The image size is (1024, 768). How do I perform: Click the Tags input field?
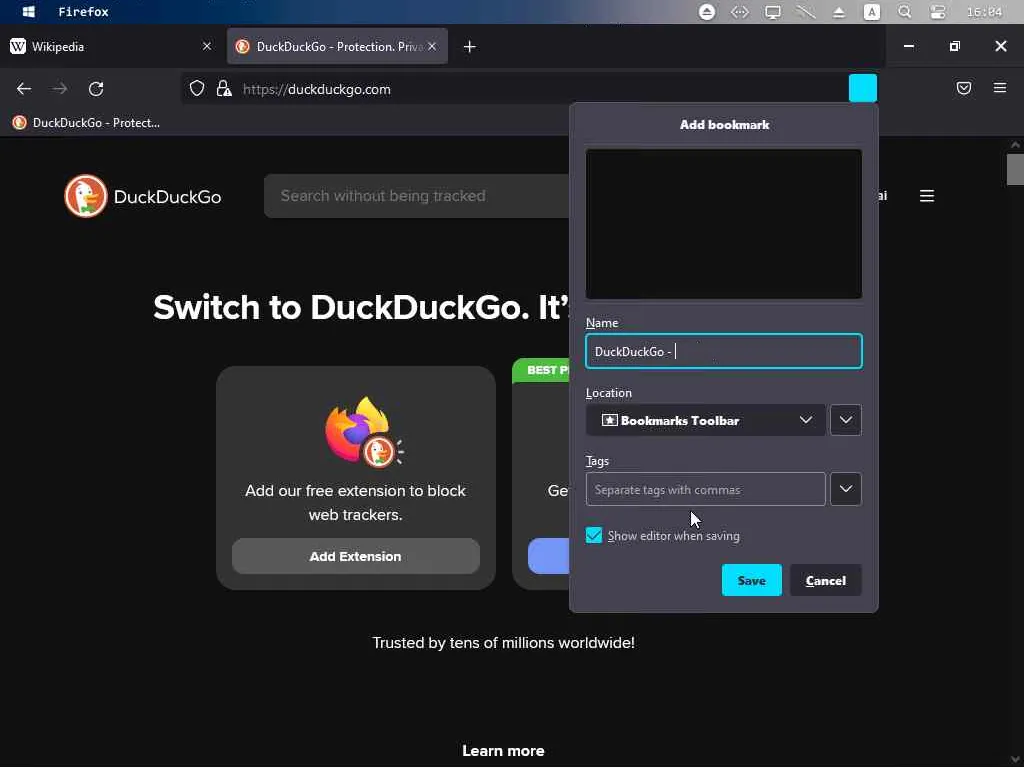point(705,489)
